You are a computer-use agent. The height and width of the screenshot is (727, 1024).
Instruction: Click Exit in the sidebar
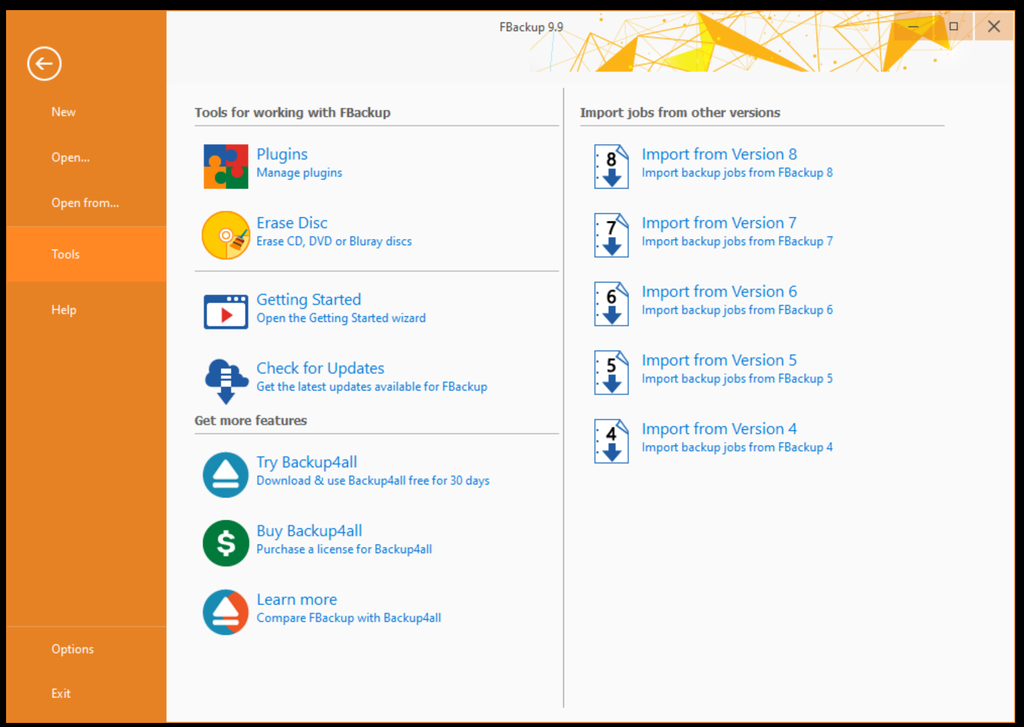point(60,692)
